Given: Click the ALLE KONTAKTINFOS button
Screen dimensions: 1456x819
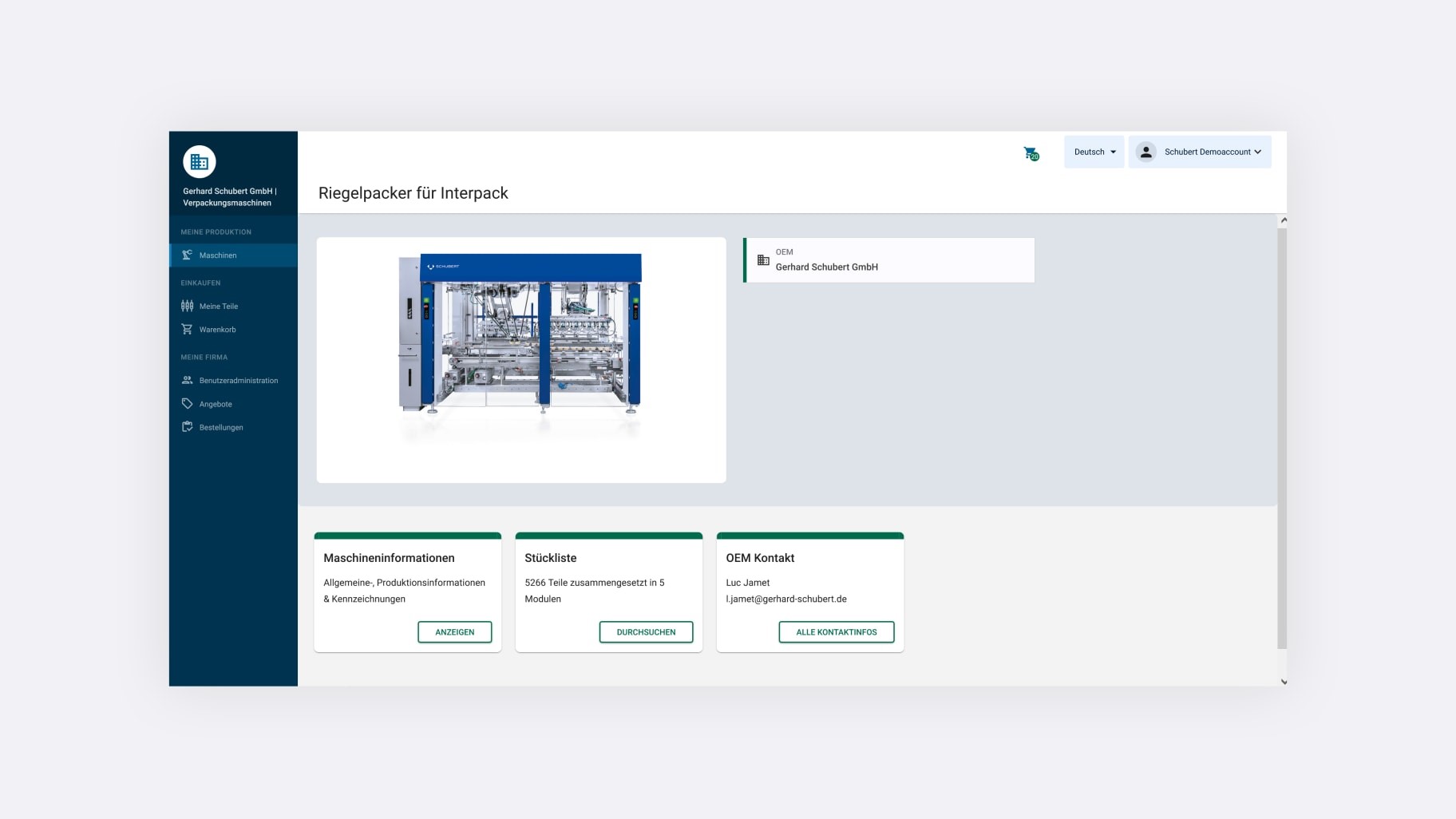Looking at the screenshot, I should click(x=836, y=632).
